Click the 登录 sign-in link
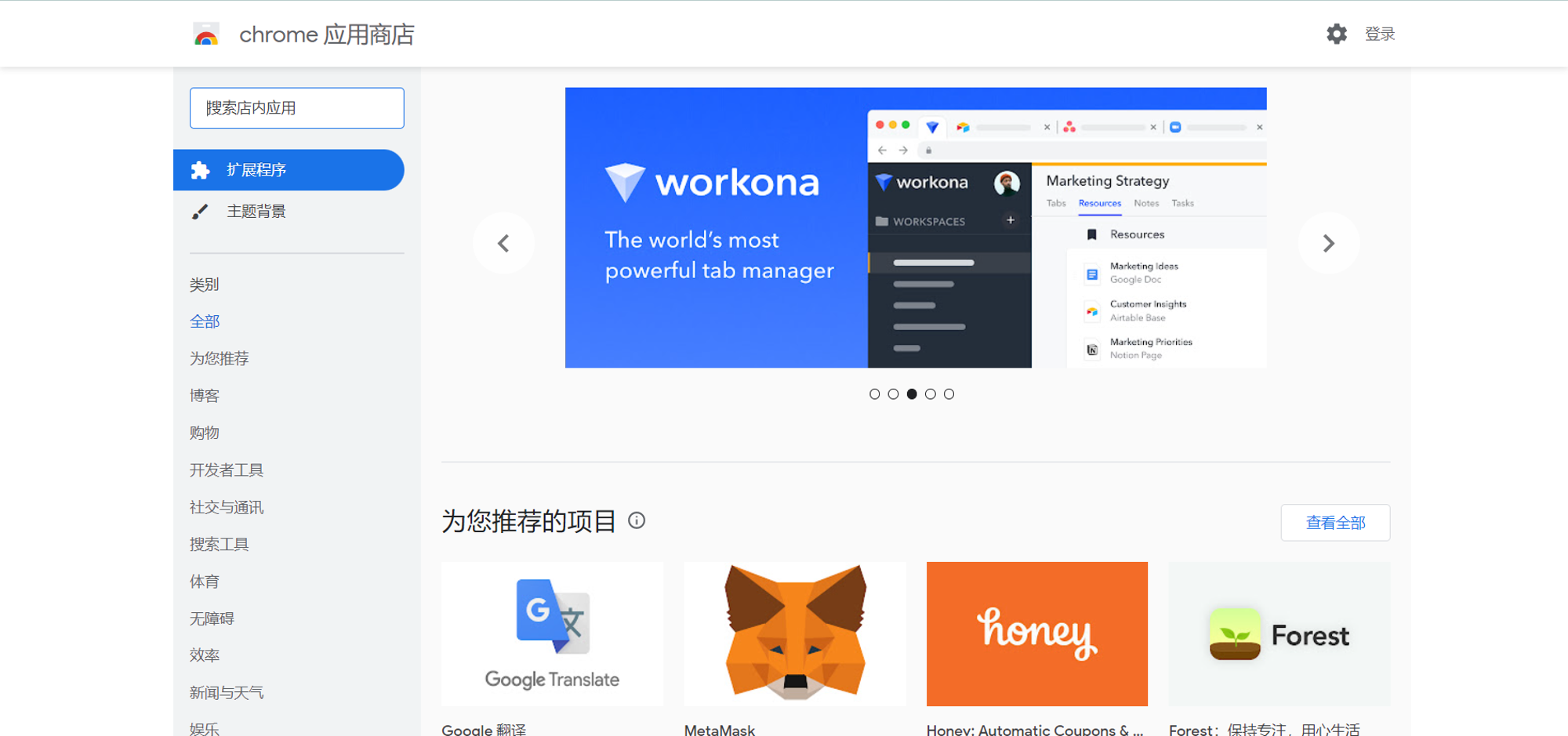This screenshot has width=1568, height=736. click(x=1380, y=34)
